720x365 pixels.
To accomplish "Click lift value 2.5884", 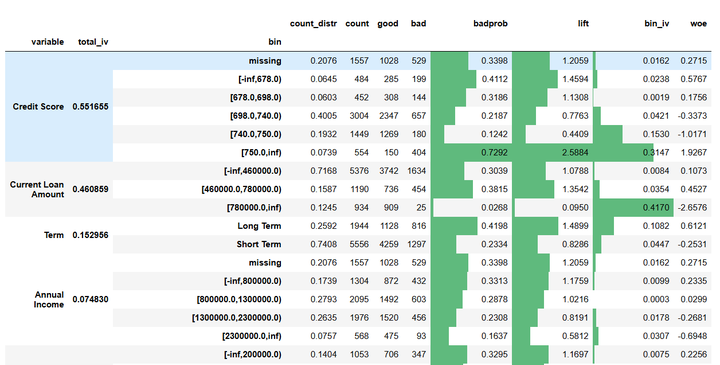I will (575, 152).
